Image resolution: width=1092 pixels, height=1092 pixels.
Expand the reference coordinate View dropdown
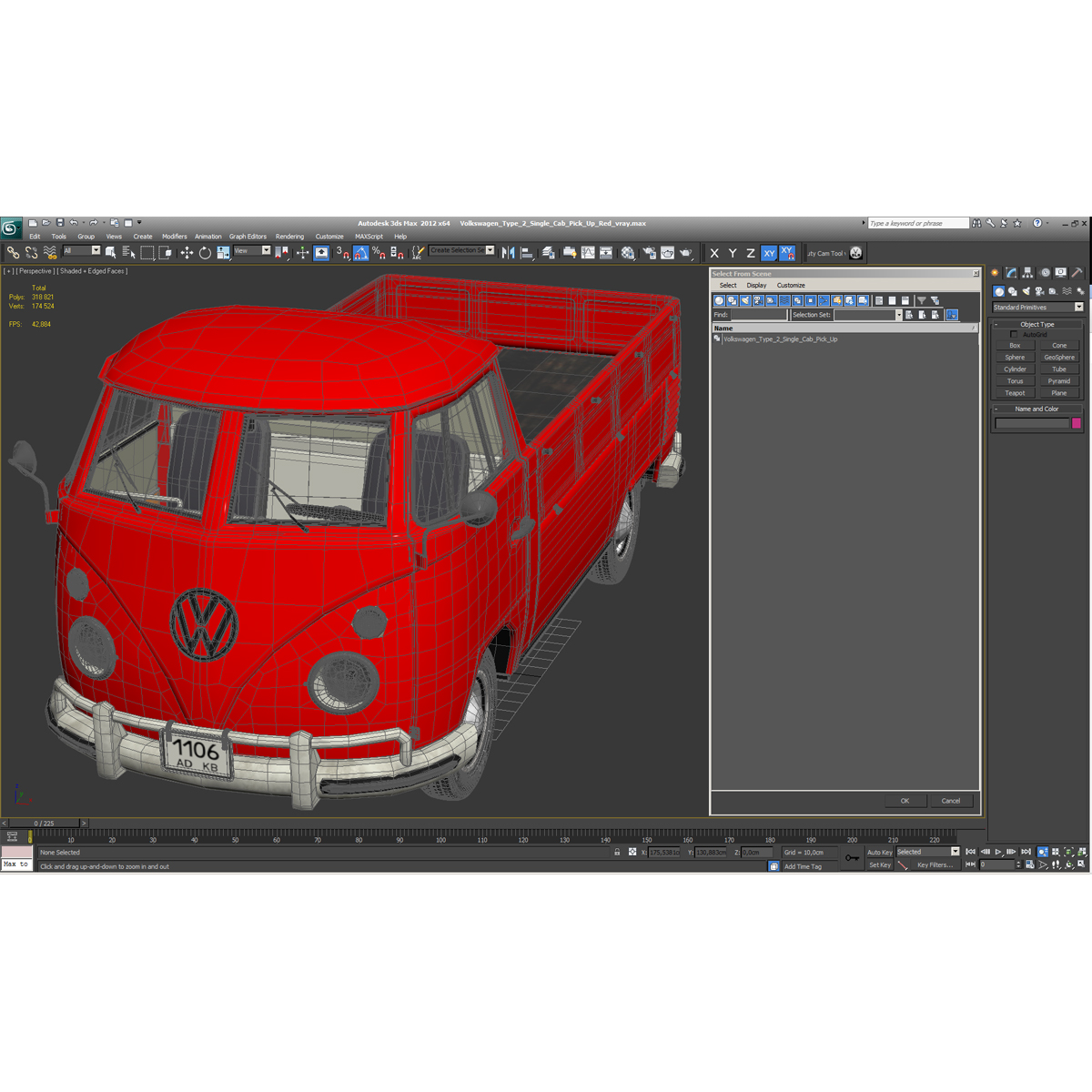[266, 251]
